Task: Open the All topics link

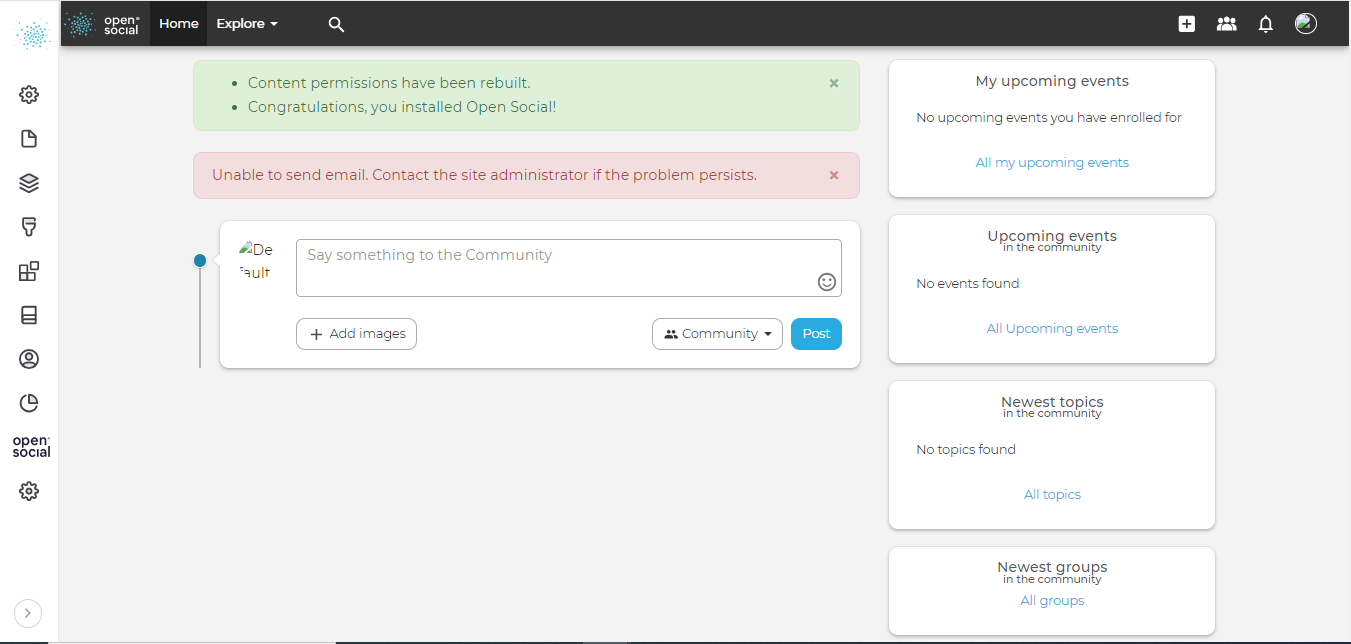Action: (1052, 494)
